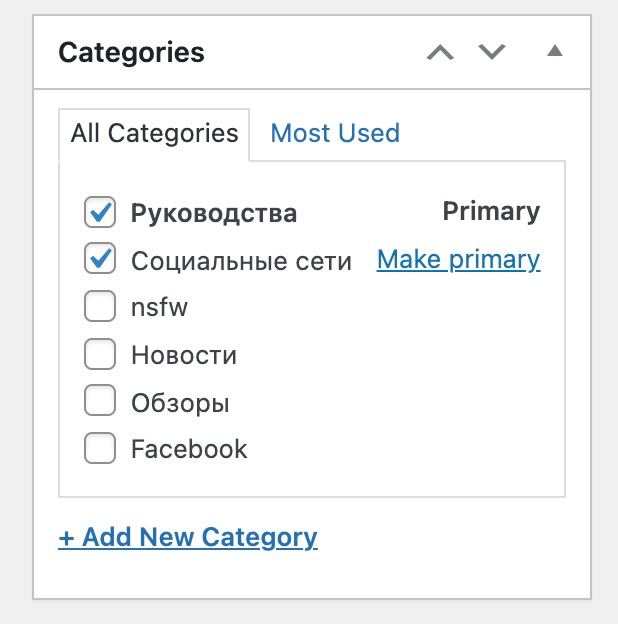This screenshot has height=624, width=618.
Task: Uncheck the Руководства category checkbox
Action: tap(100, 212)
